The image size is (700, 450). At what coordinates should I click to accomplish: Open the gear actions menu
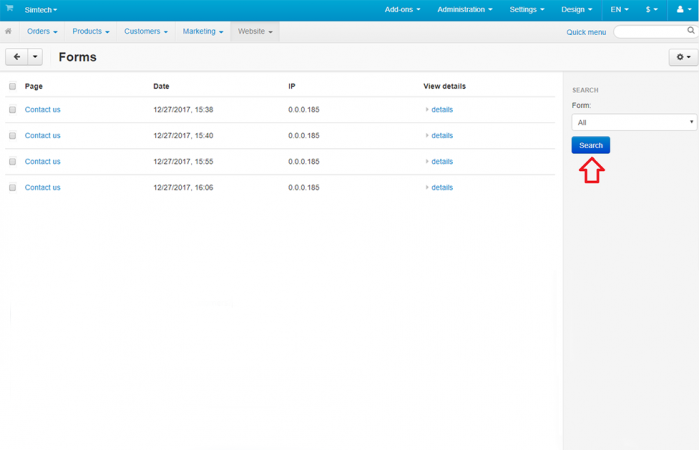click(x=683, y=57)
